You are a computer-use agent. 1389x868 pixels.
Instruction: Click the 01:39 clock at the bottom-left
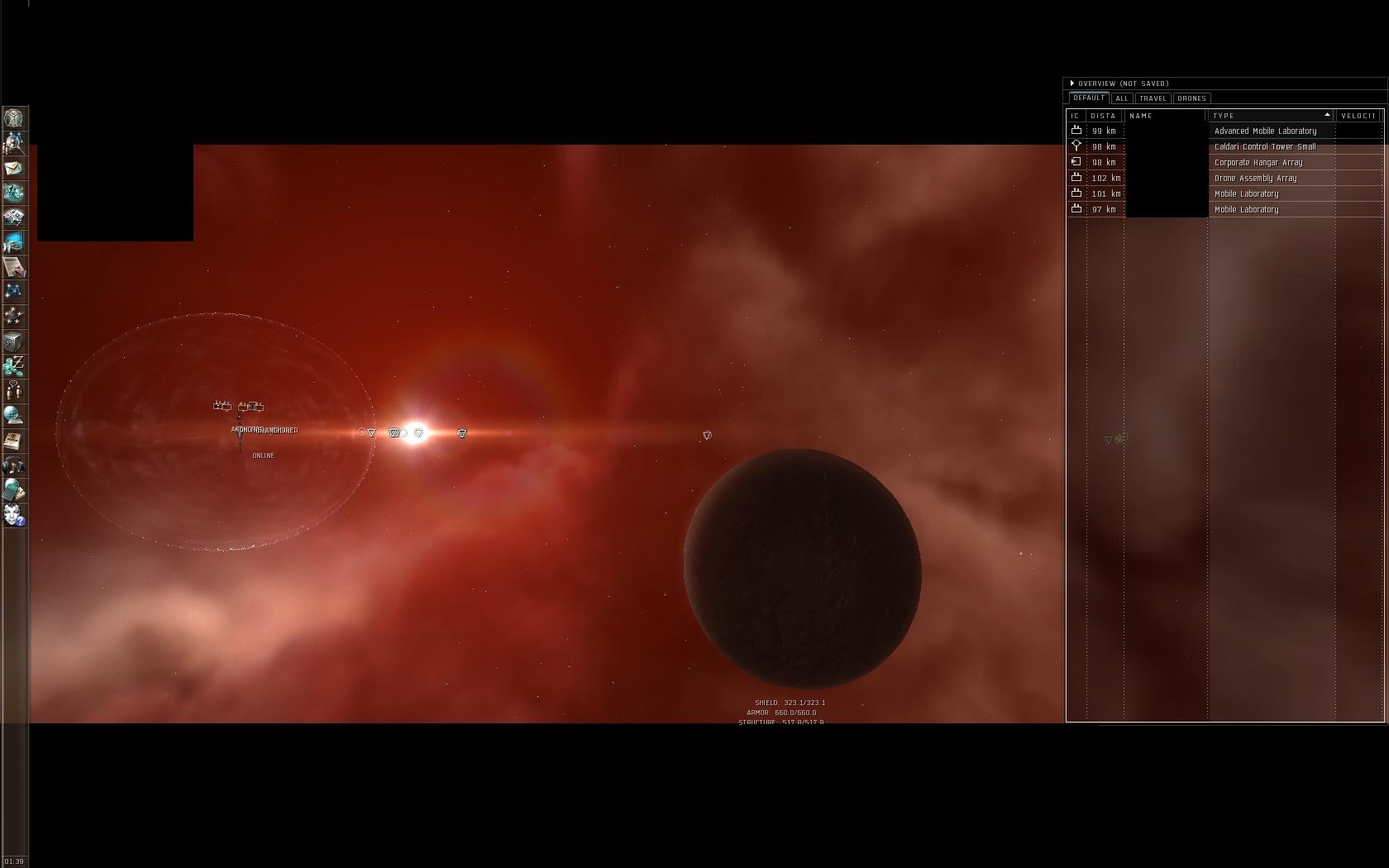(14, 861)
